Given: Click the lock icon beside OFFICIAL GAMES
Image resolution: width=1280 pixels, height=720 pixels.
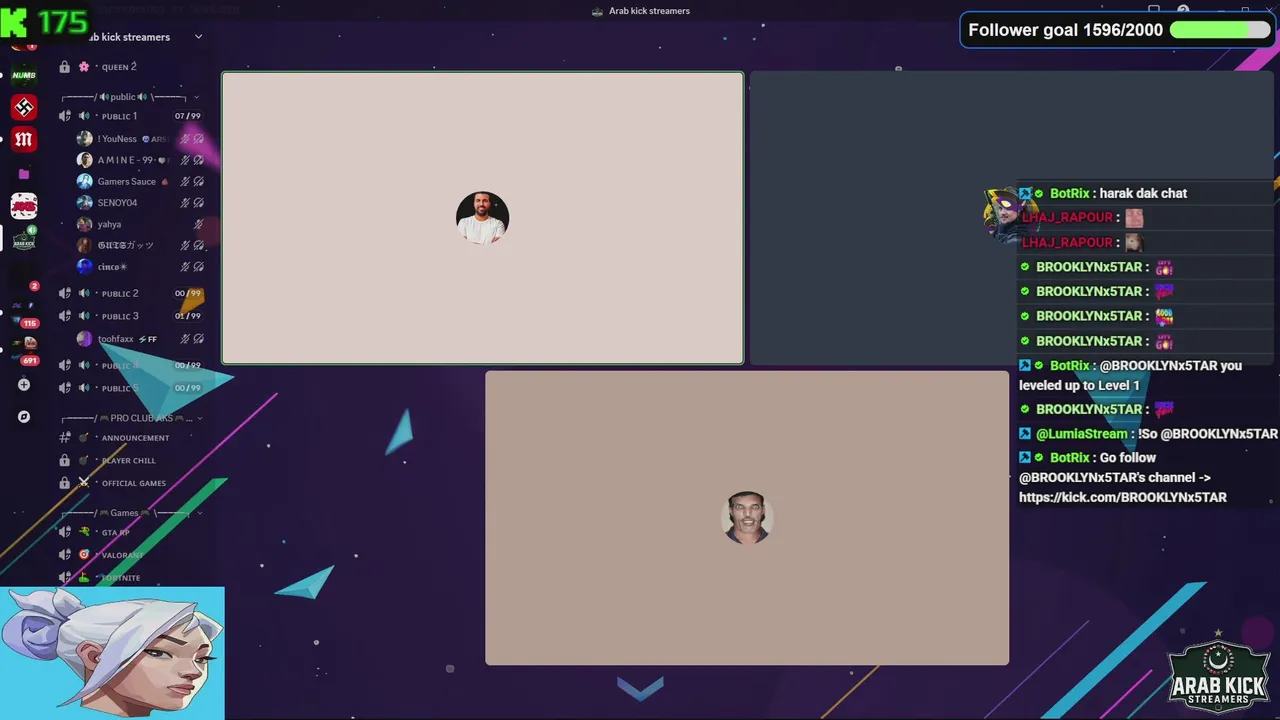Looking at the screenshot, I should 65,483.
